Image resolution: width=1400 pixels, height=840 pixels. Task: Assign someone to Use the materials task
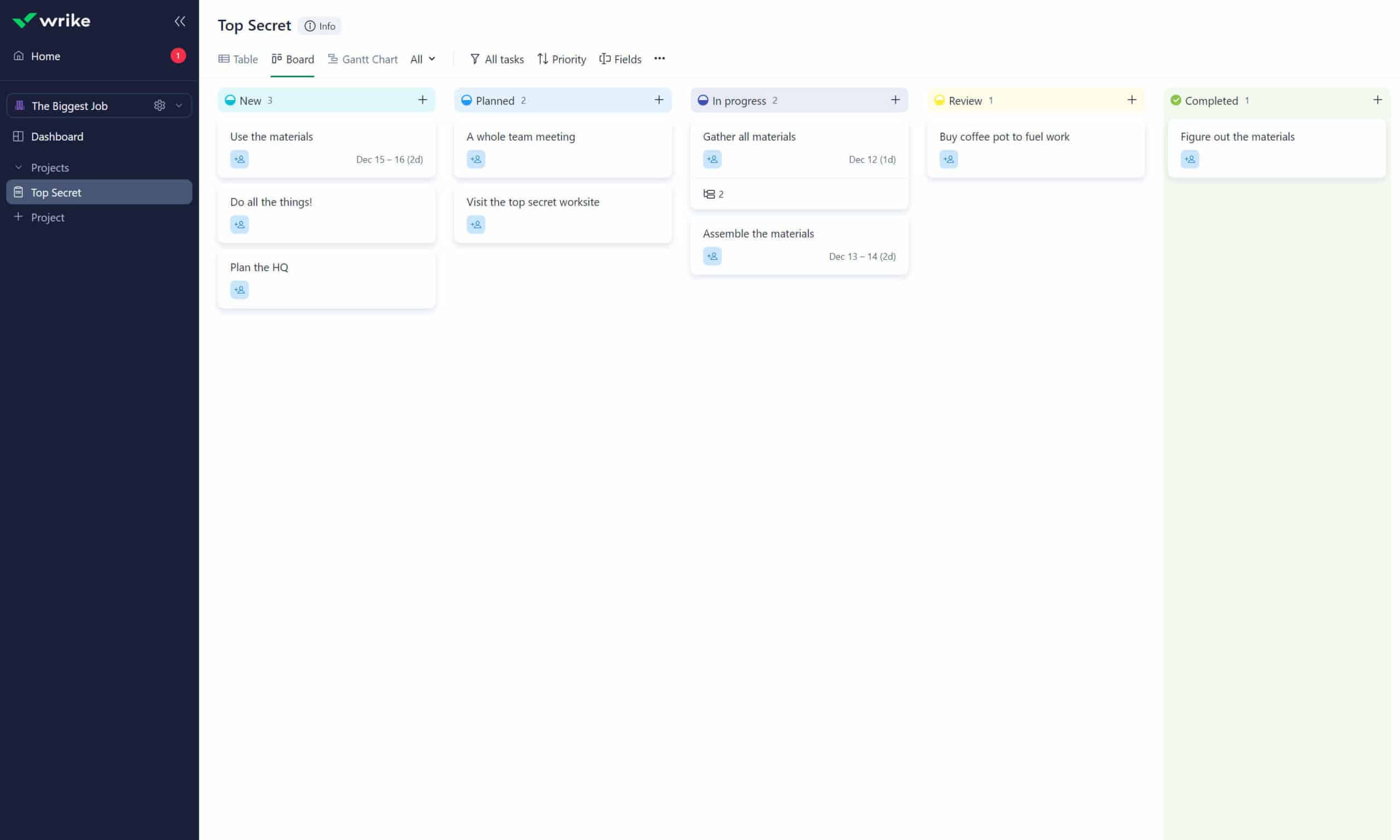[240, 159]
